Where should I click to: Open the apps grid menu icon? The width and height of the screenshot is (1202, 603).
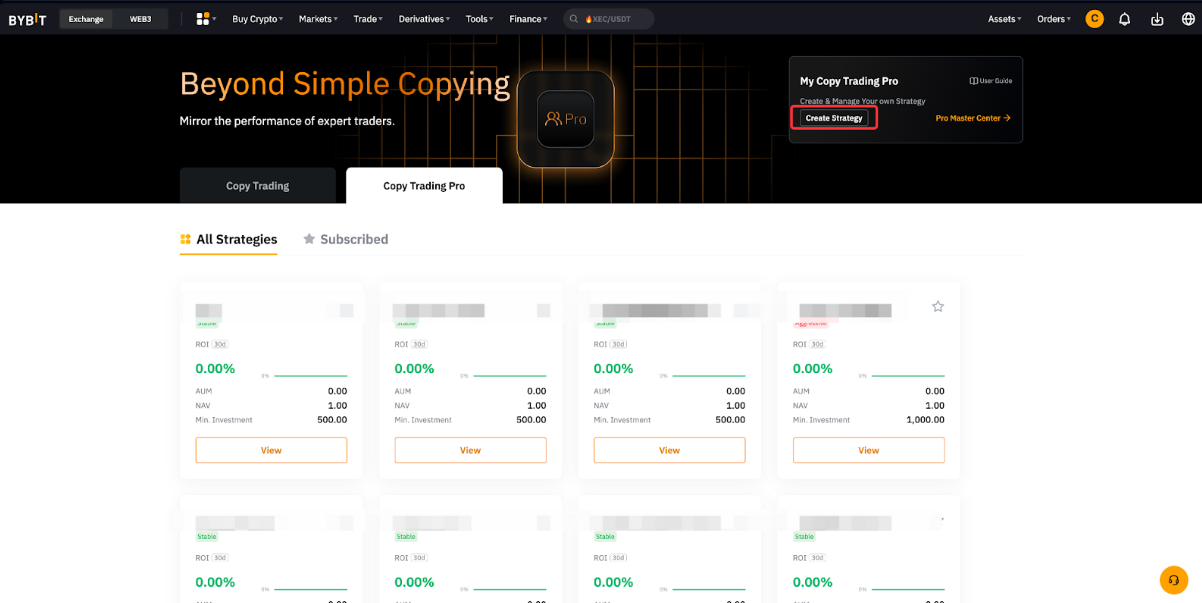coord(204,19)
